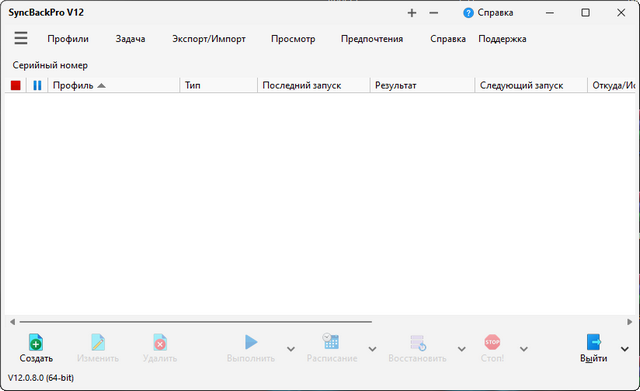The height and width of the screenshot is (391, 640).
Task: Click the blue pause column header icon
Action: pyautogui.click(x=37, y=85)
